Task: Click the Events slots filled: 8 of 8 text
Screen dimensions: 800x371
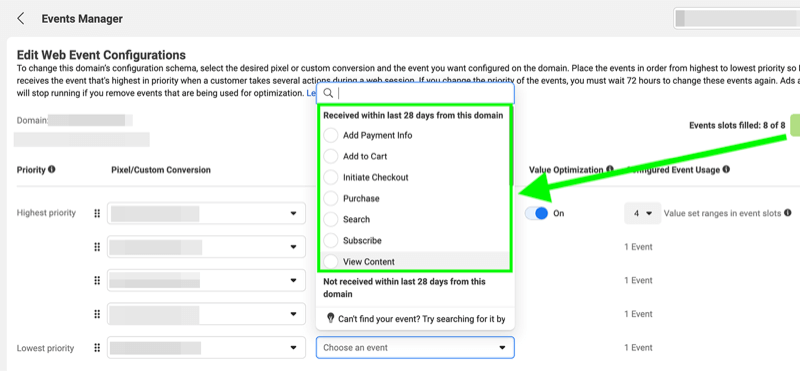Action: (737, 125)
